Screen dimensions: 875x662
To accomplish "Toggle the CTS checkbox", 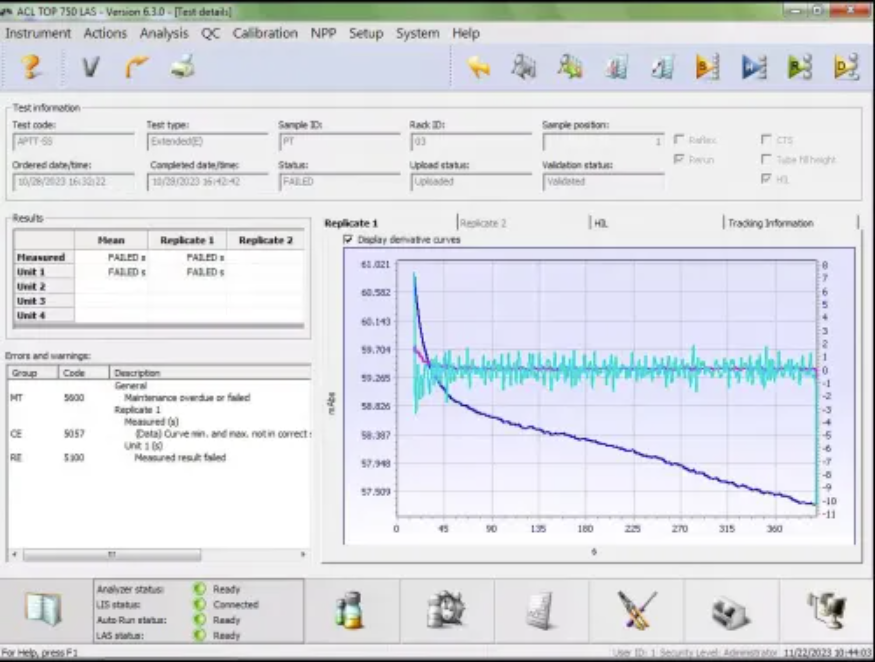I will 767,139.
